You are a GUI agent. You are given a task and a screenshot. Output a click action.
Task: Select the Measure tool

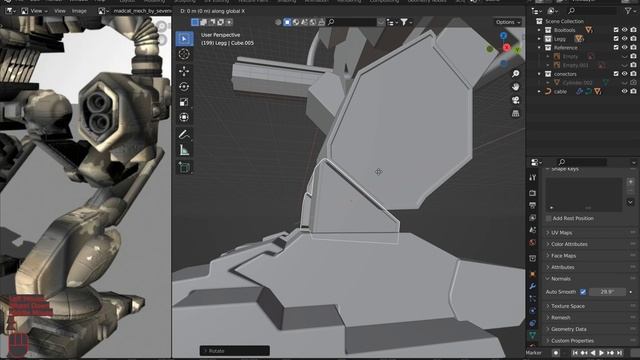(184, 150)
